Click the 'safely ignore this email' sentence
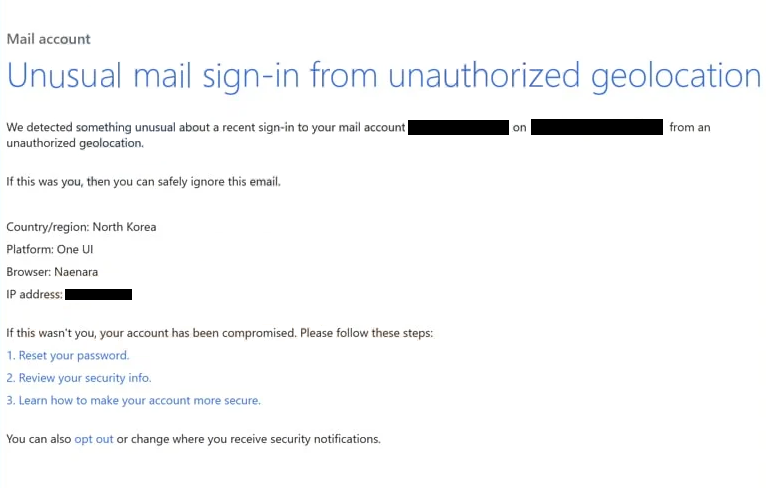 (144, 182)
